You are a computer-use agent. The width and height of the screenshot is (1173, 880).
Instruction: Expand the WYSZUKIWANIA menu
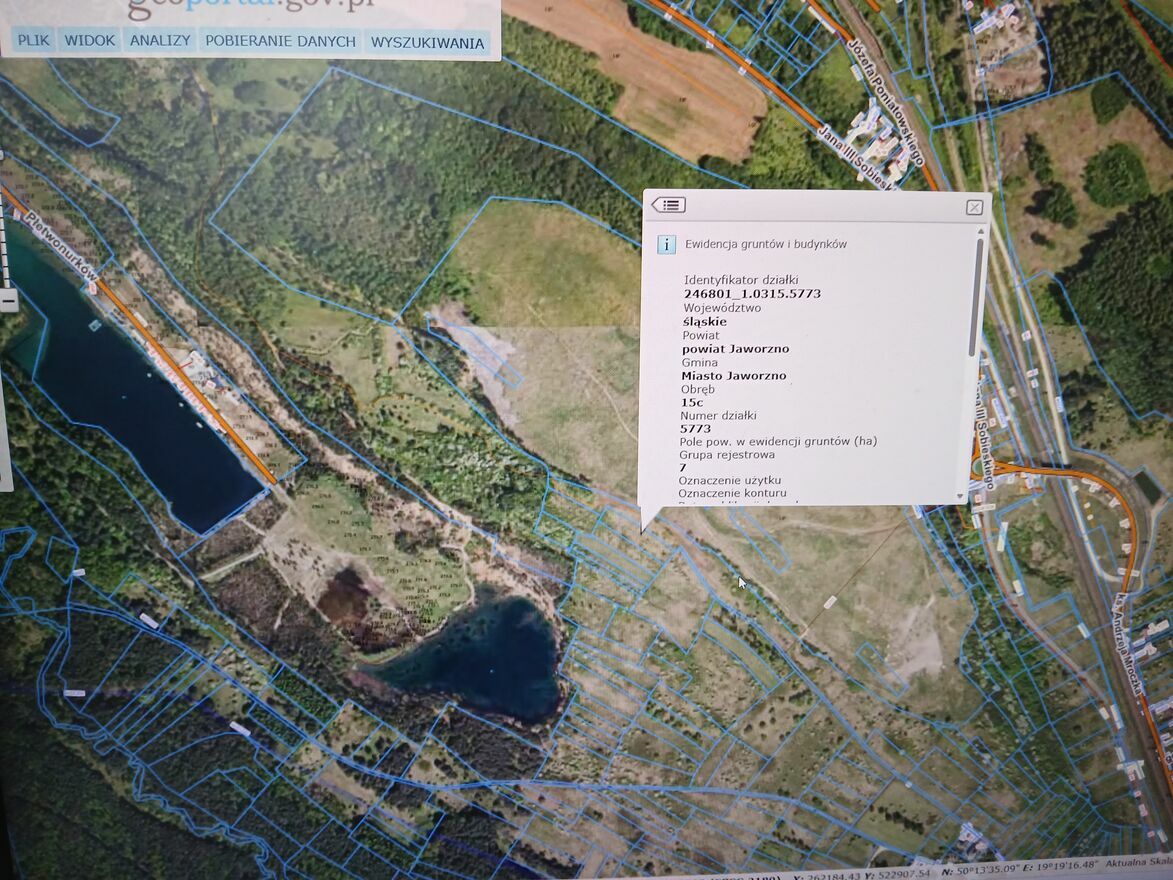(x=427, y=43)
